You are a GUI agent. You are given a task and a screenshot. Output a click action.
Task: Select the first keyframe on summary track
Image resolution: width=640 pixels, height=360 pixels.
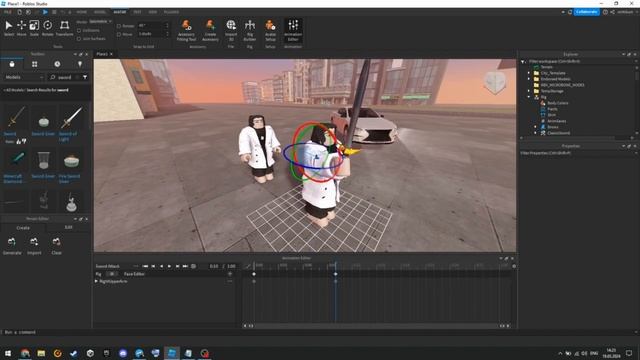click(254, 274)
